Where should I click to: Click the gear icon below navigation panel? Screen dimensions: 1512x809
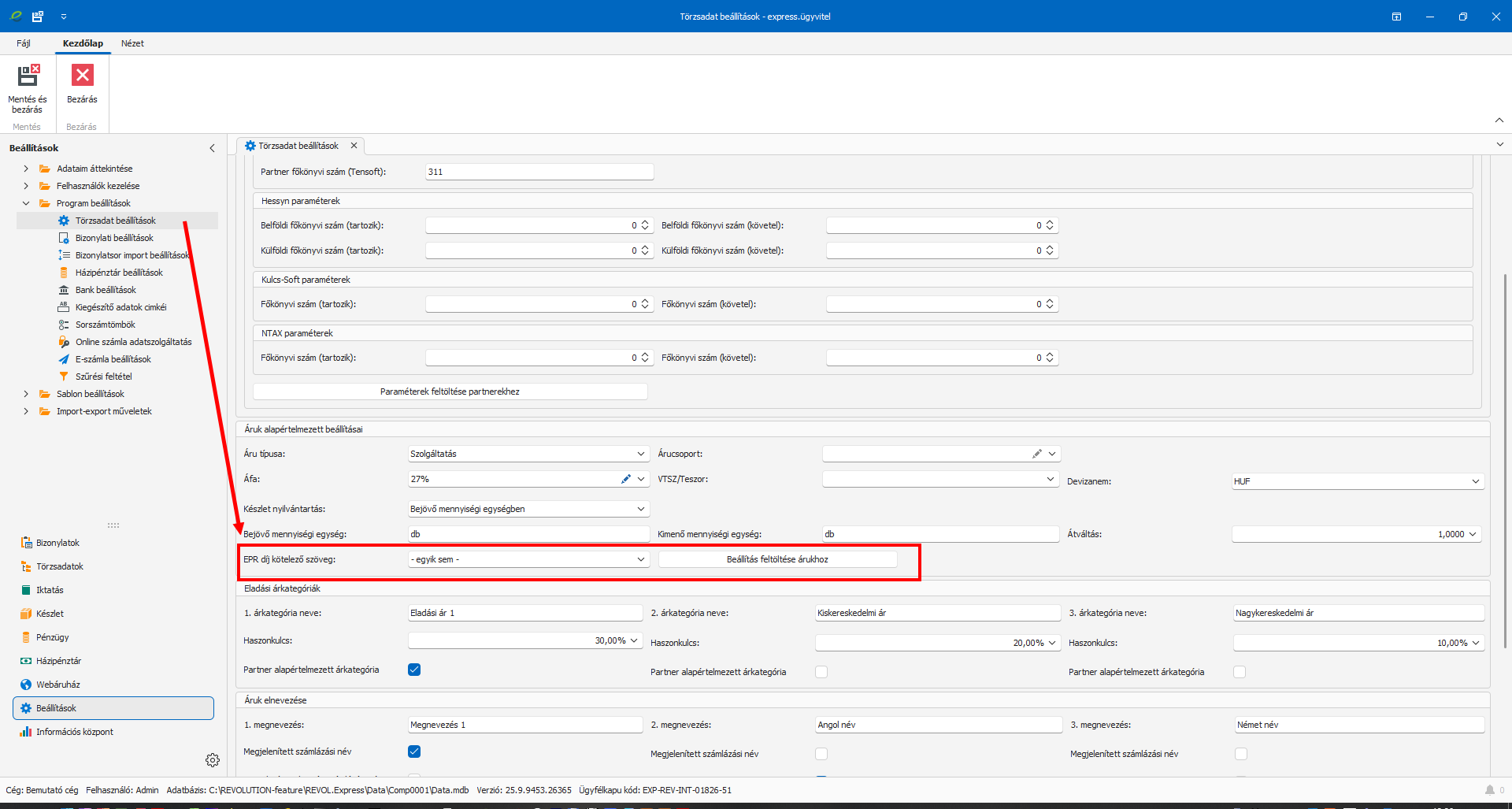click(212, 760)
